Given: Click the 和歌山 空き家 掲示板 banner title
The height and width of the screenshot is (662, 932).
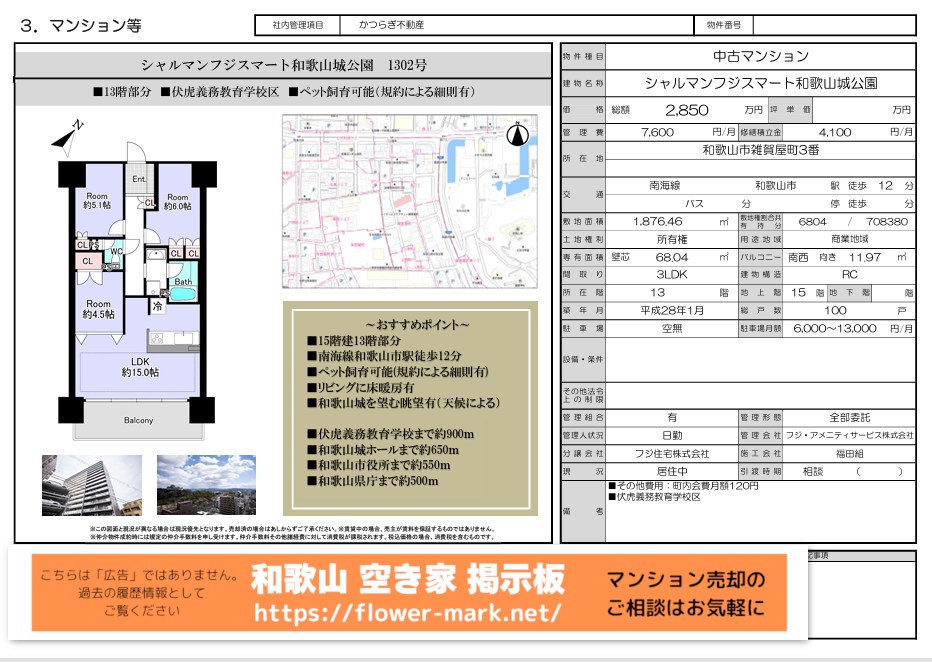Looking at the screenshot, I should [x=408, y=578].
